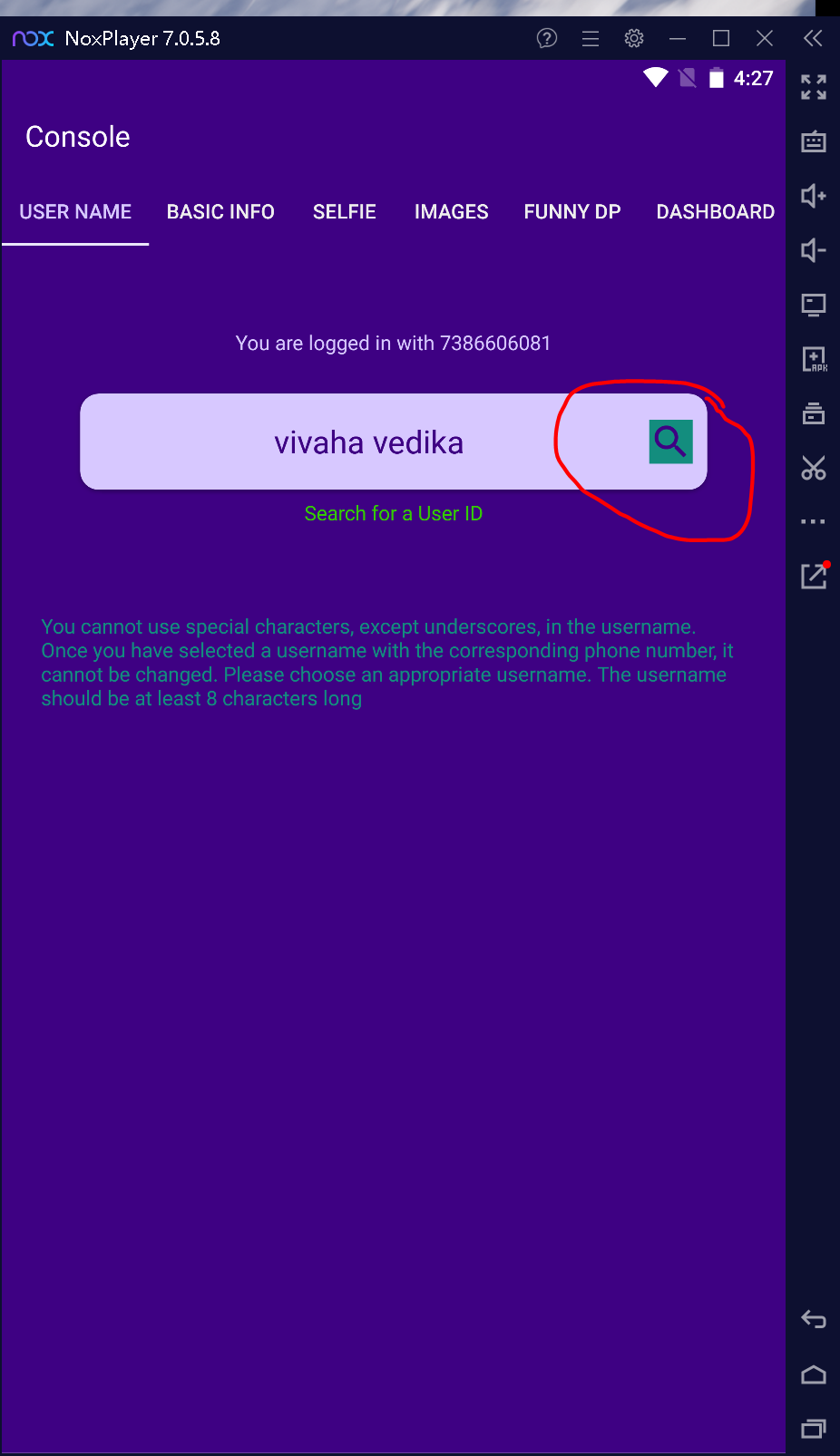
Task: Open the screen display icon in sidebar
Action: tap(814, 305)
